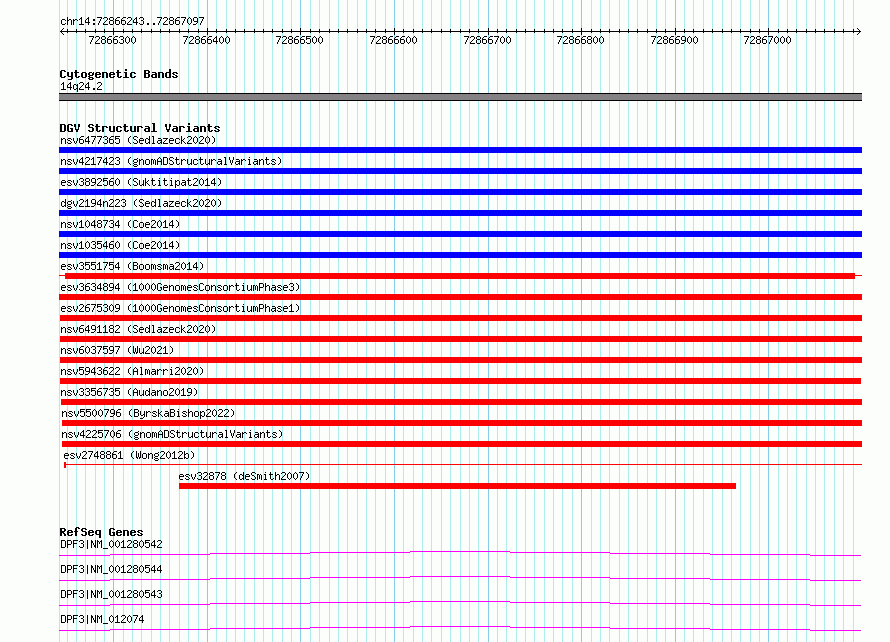Click the DPF3|NM_001280544 transcript label

111,569
